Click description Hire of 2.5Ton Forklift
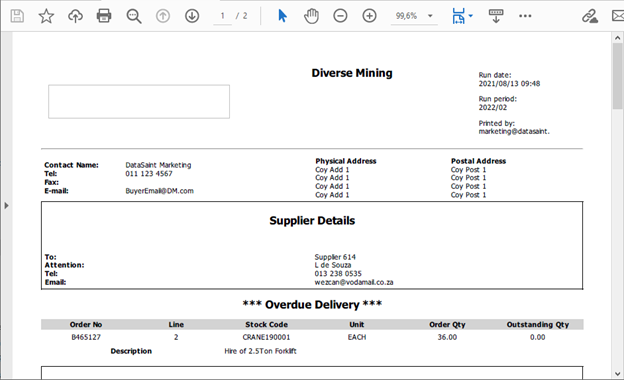 260,351
